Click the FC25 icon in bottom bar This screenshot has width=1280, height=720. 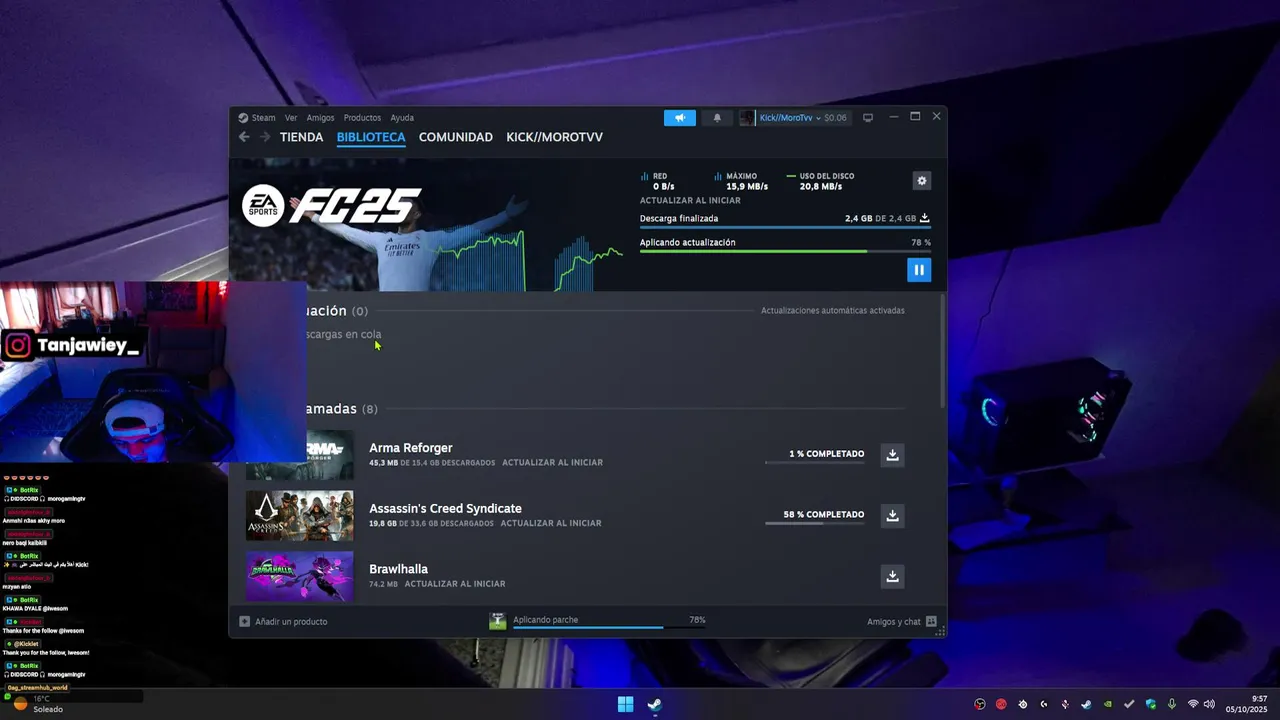tap(497, 621)
